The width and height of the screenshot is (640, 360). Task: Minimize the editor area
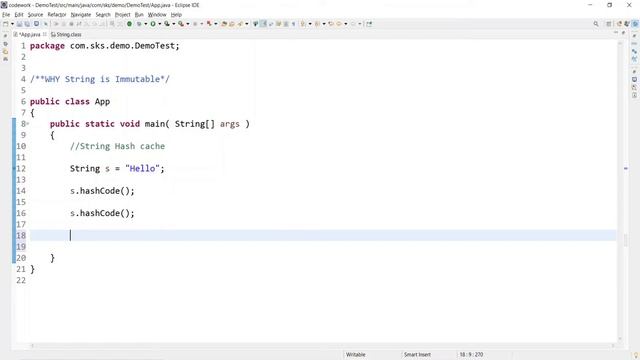coord(616,33)
